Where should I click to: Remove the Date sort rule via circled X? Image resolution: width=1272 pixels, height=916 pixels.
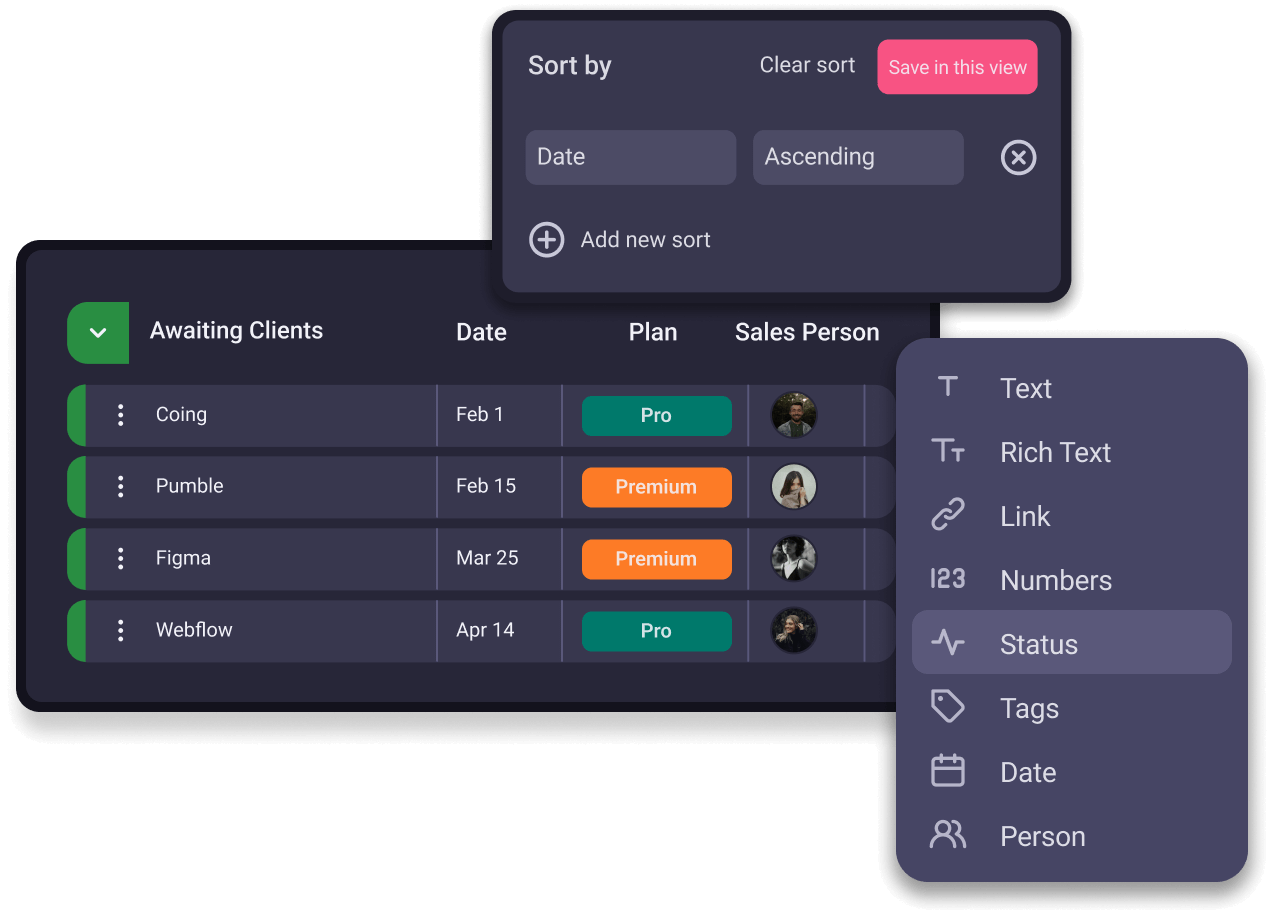(x=1018, y=157)
